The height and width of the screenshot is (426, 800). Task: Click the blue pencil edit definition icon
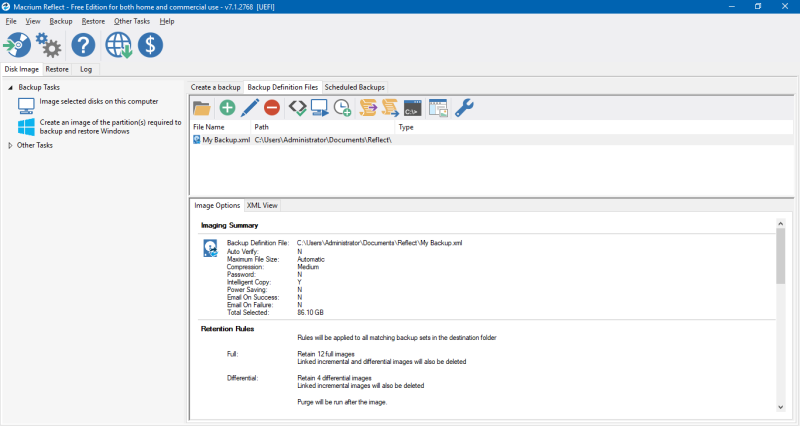[250, 107]
